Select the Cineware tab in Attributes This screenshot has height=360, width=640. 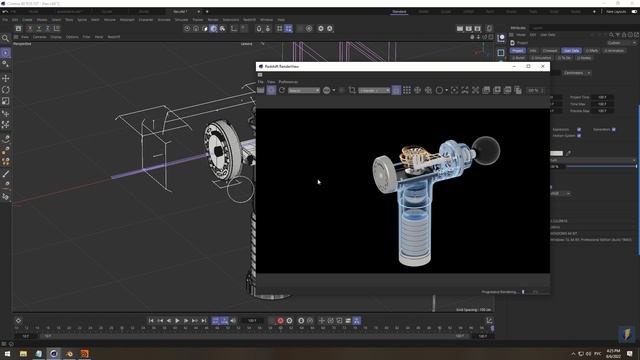(549, 51)
